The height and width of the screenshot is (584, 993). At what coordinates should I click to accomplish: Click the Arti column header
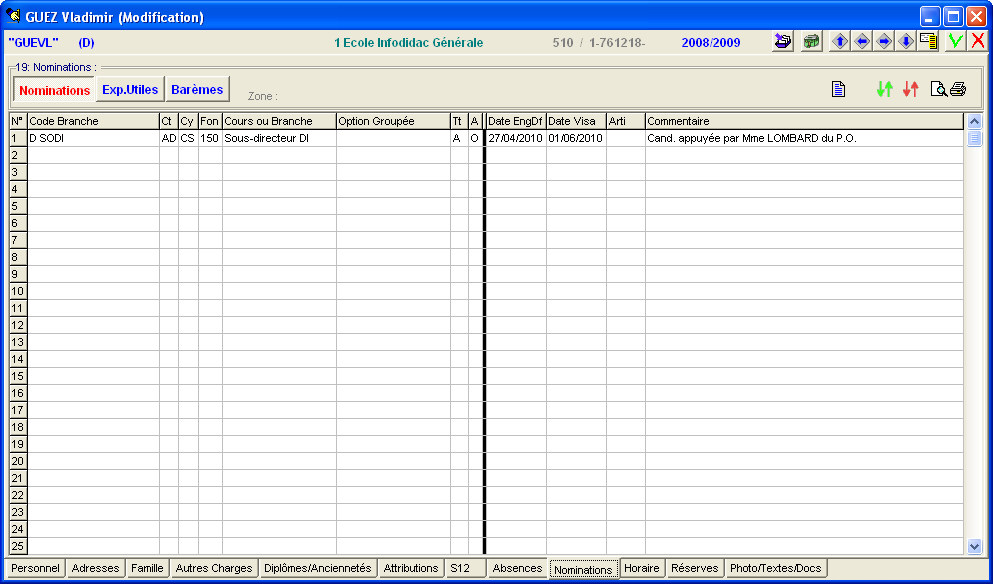click(626, 121)
